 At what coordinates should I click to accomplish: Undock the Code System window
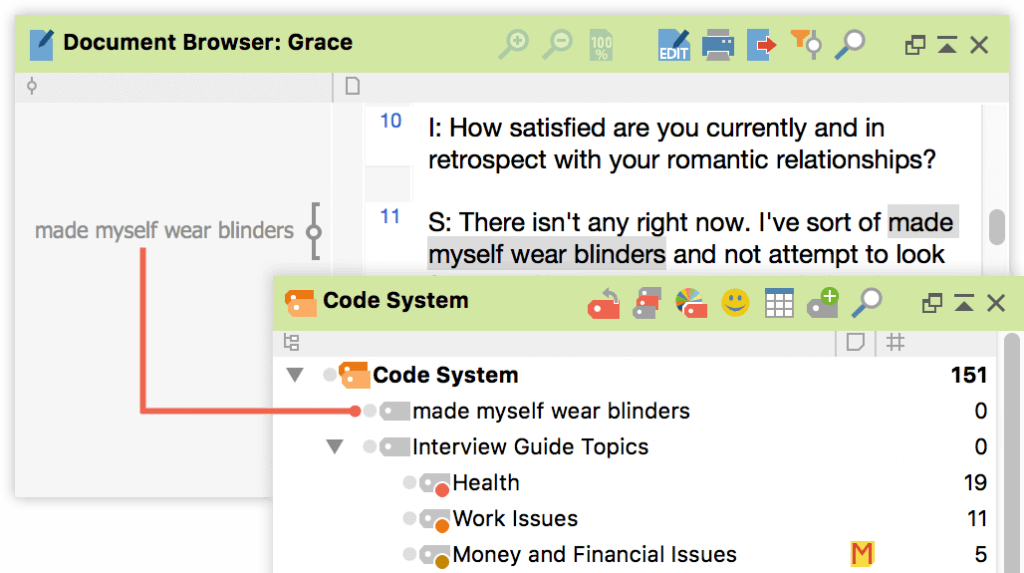pyautogui.click(x=932, y=303)
